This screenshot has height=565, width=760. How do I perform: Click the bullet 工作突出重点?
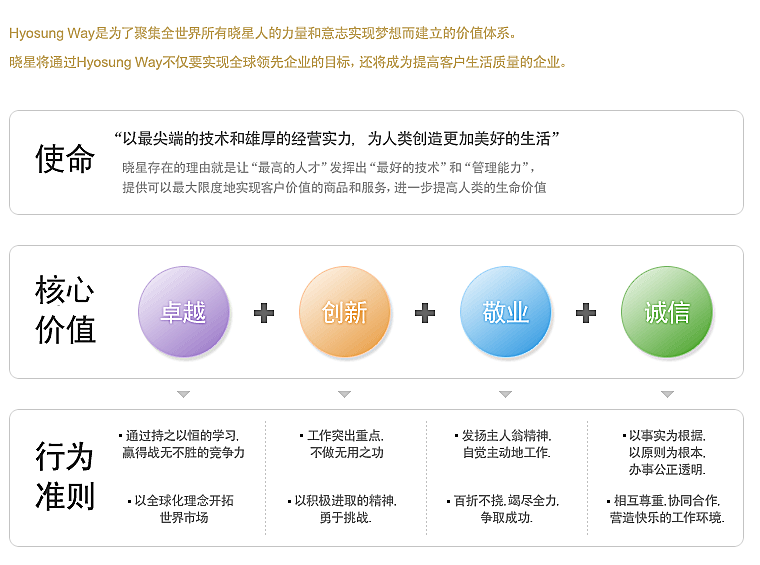point(344,444)
